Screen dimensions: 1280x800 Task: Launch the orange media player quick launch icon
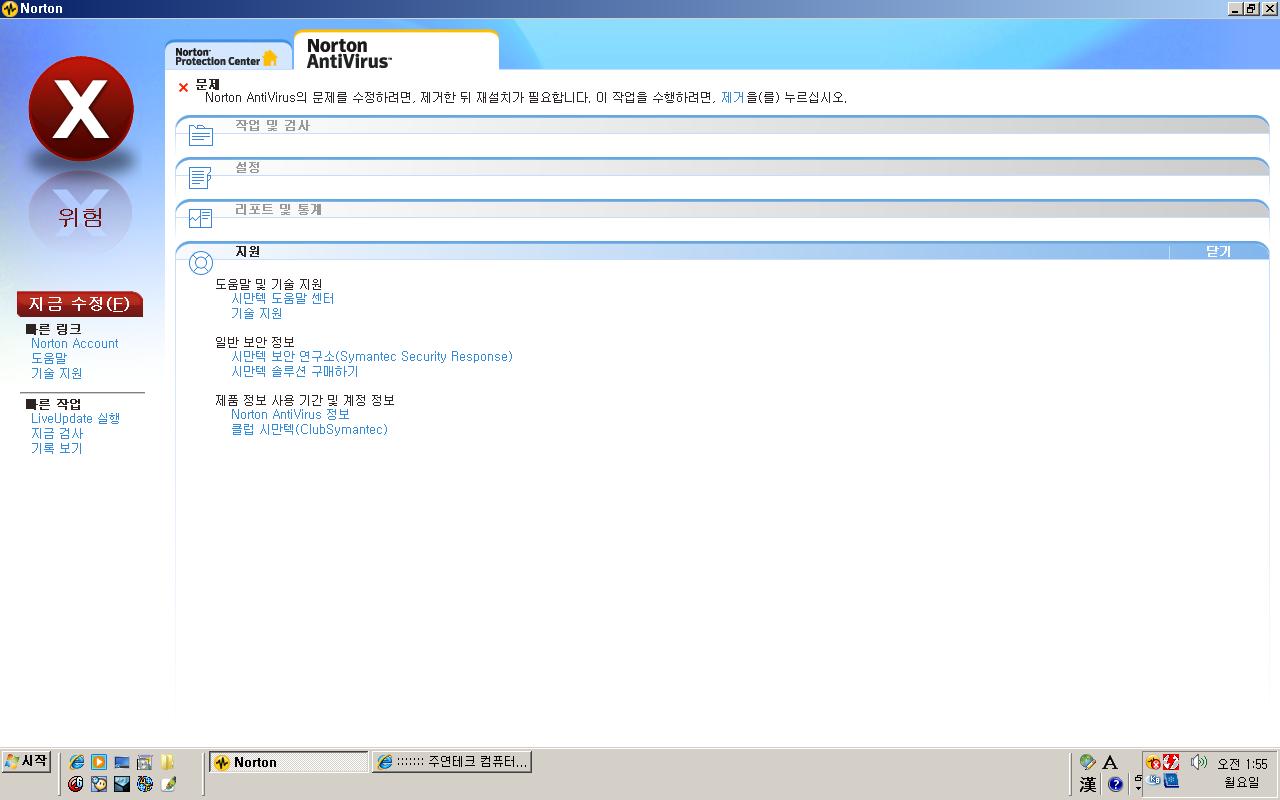pyautogui.click(x=99, y=762)
